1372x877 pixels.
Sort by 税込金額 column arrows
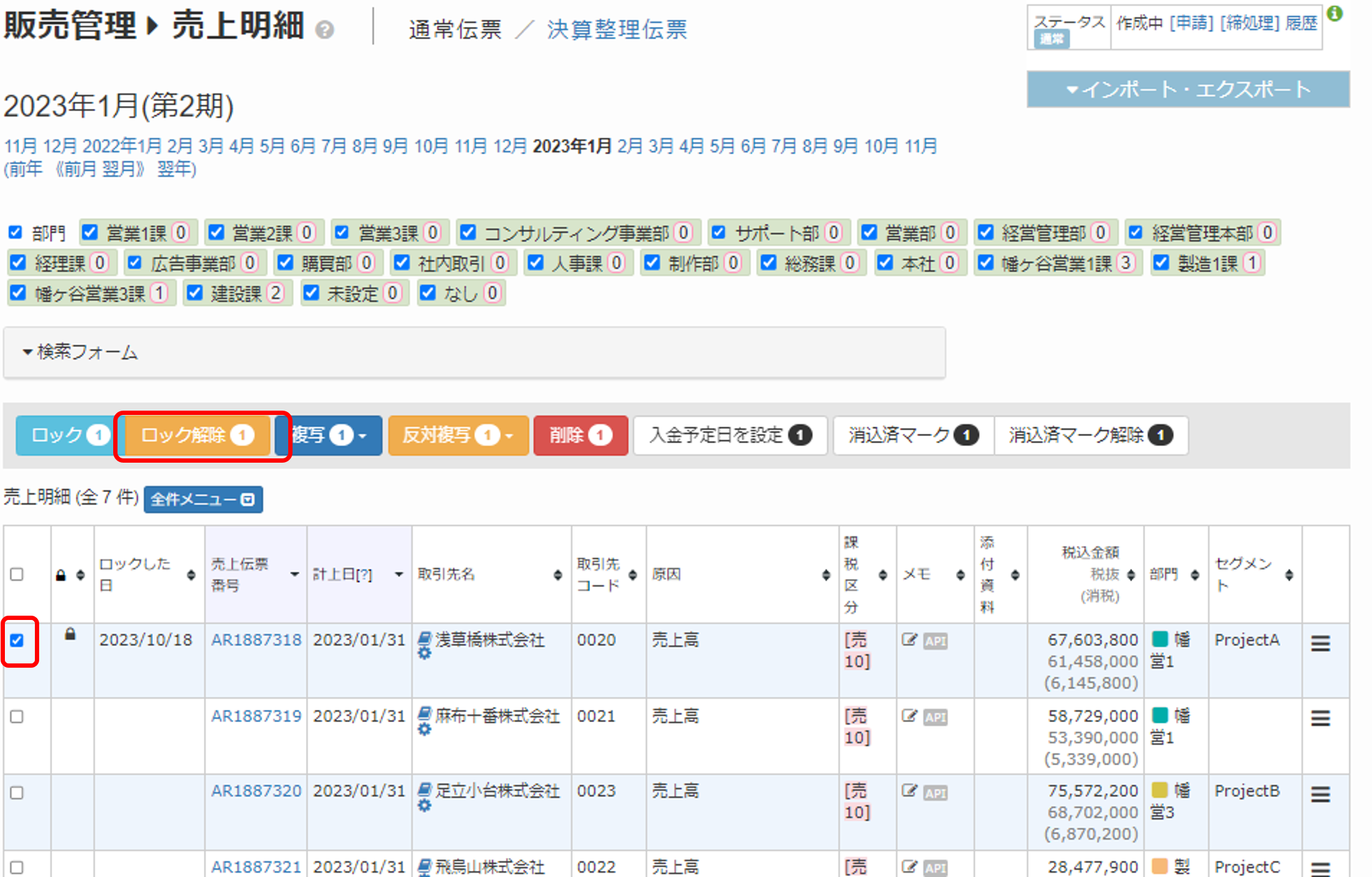1130,575
